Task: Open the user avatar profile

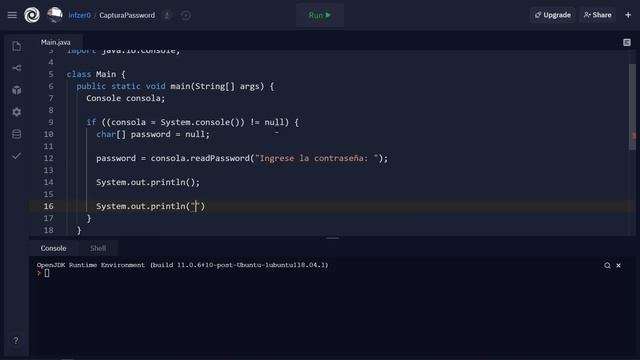Action: (x=55, y=15)
